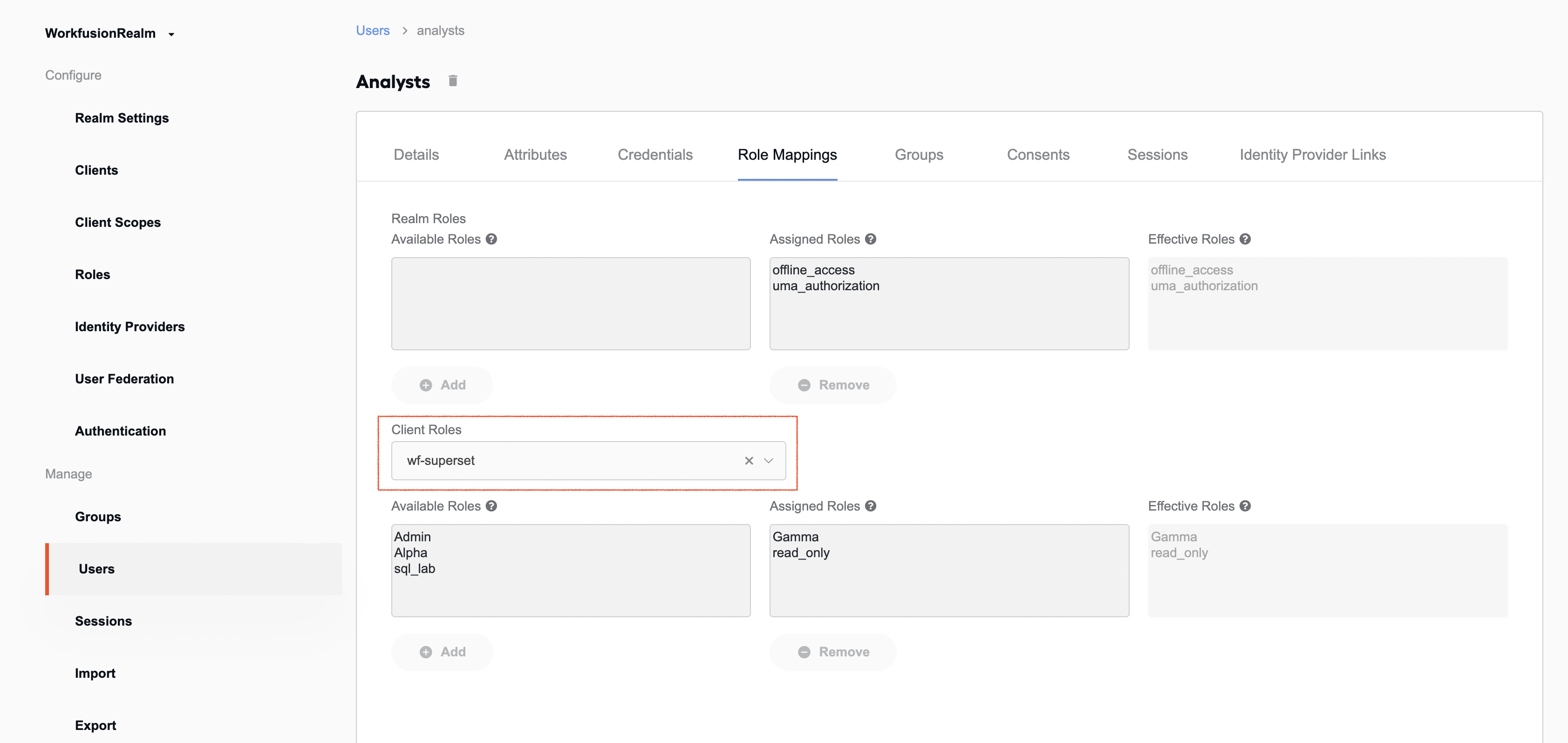
Task: Follow the Users breadcrumb link
Action: [373, 30]
